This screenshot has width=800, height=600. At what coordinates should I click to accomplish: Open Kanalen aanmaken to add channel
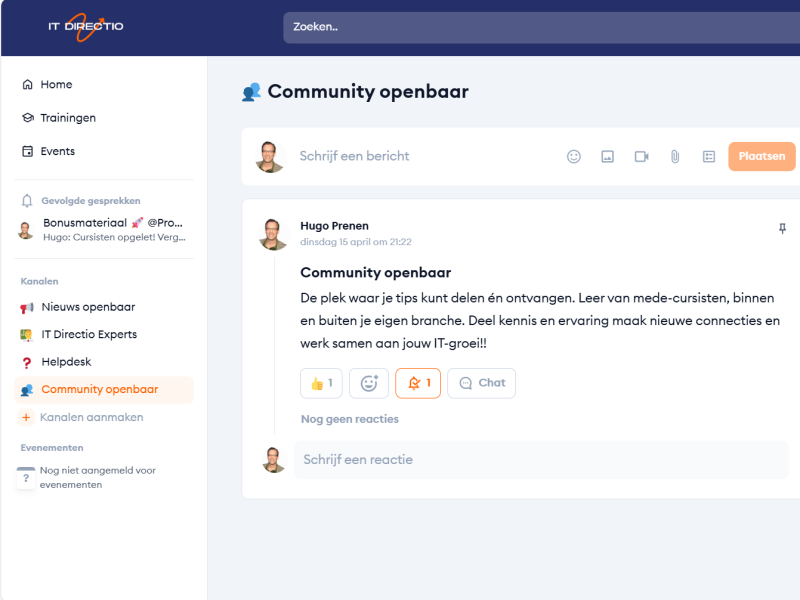click(x=91, y=417)
